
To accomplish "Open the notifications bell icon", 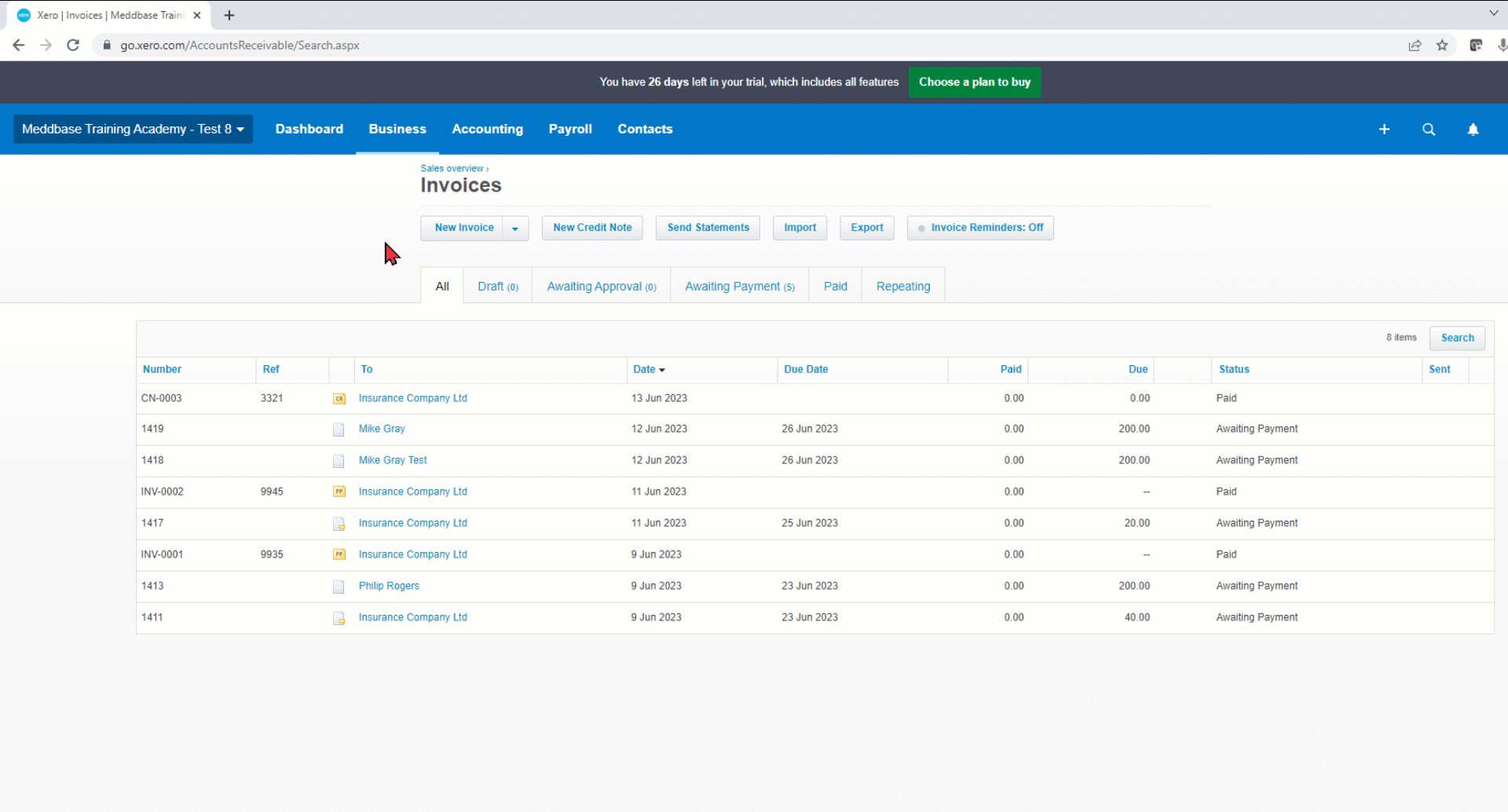I will click(x=1473, y=130).
